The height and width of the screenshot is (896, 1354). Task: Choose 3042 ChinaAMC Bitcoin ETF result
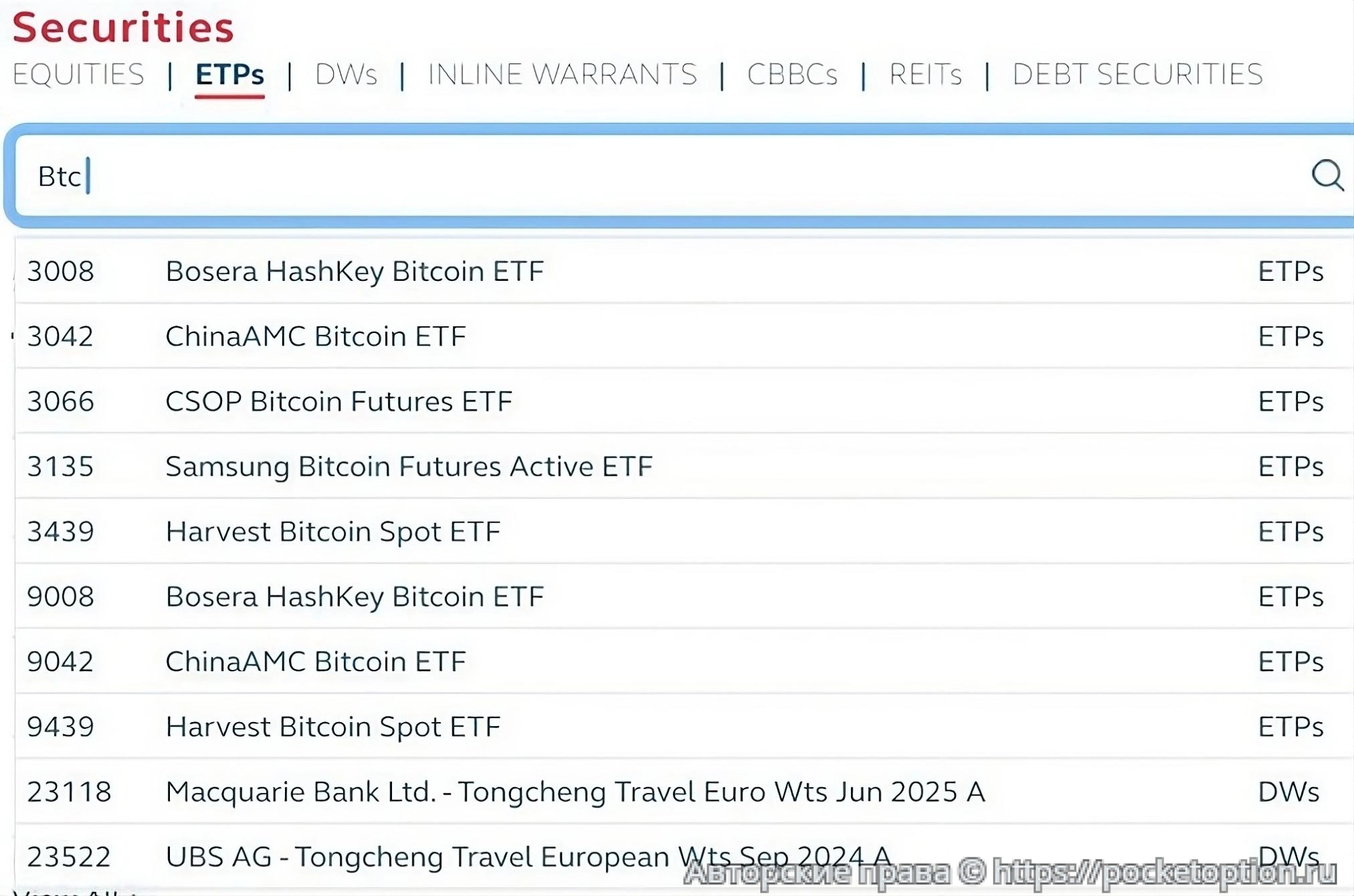(315, 336)
